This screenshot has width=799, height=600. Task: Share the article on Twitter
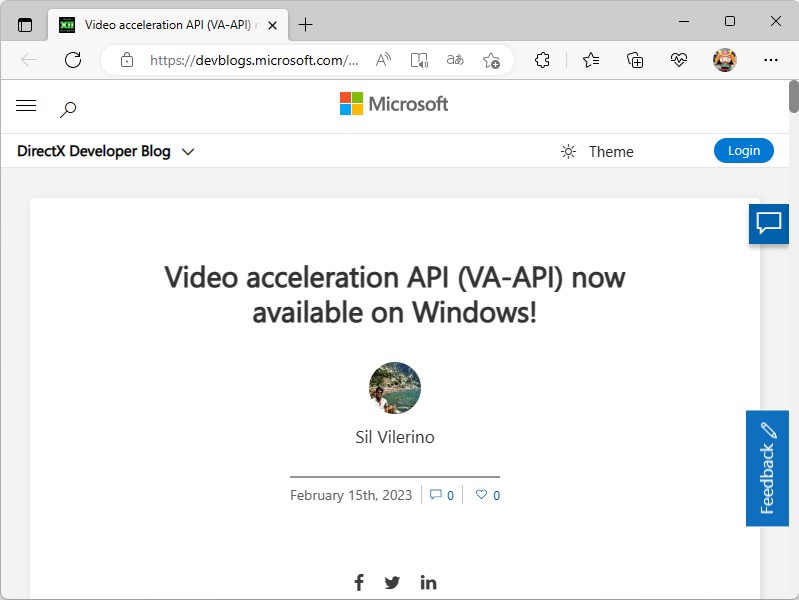[392, 582]
